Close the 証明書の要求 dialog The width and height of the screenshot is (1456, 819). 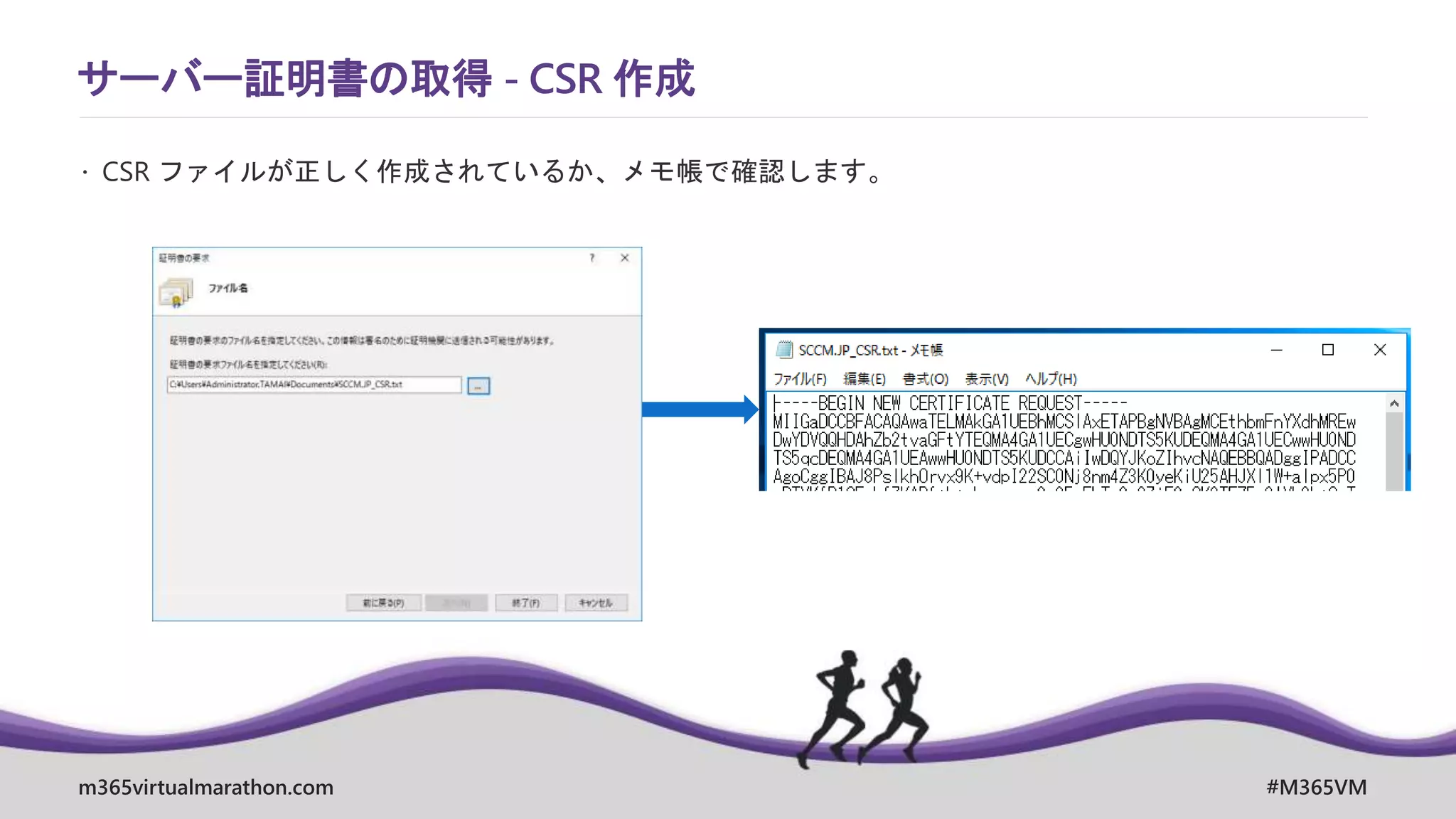[625, 258]
